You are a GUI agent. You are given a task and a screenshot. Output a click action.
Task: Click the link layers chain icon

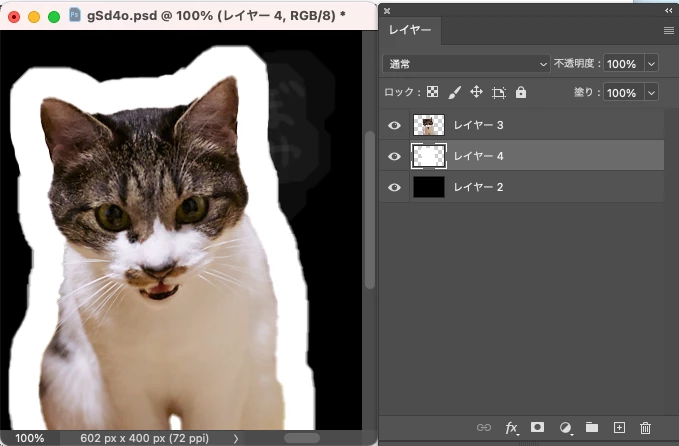[484, 428]
